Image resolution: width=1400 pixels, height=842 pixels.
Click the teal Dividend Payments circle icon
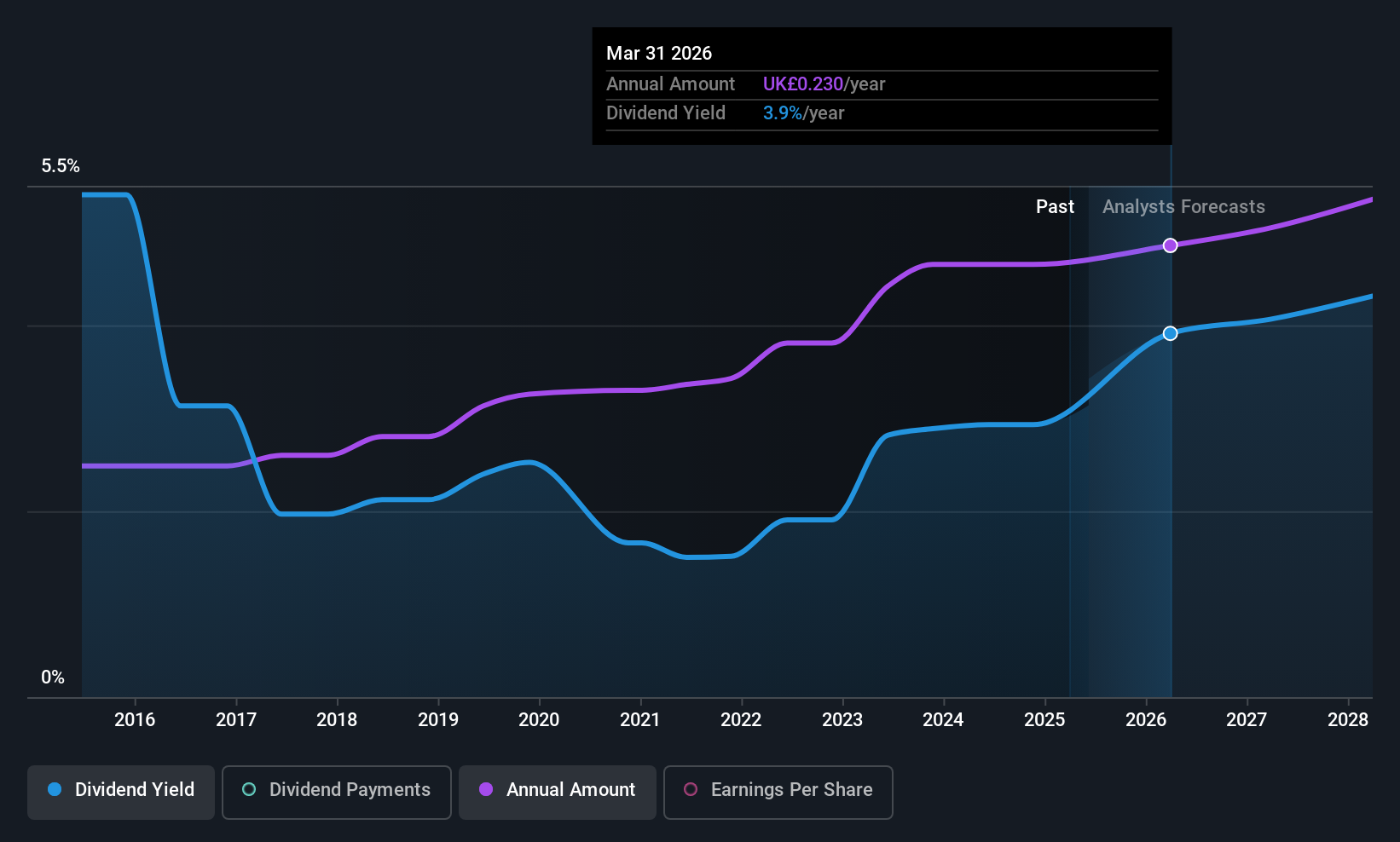249,789
